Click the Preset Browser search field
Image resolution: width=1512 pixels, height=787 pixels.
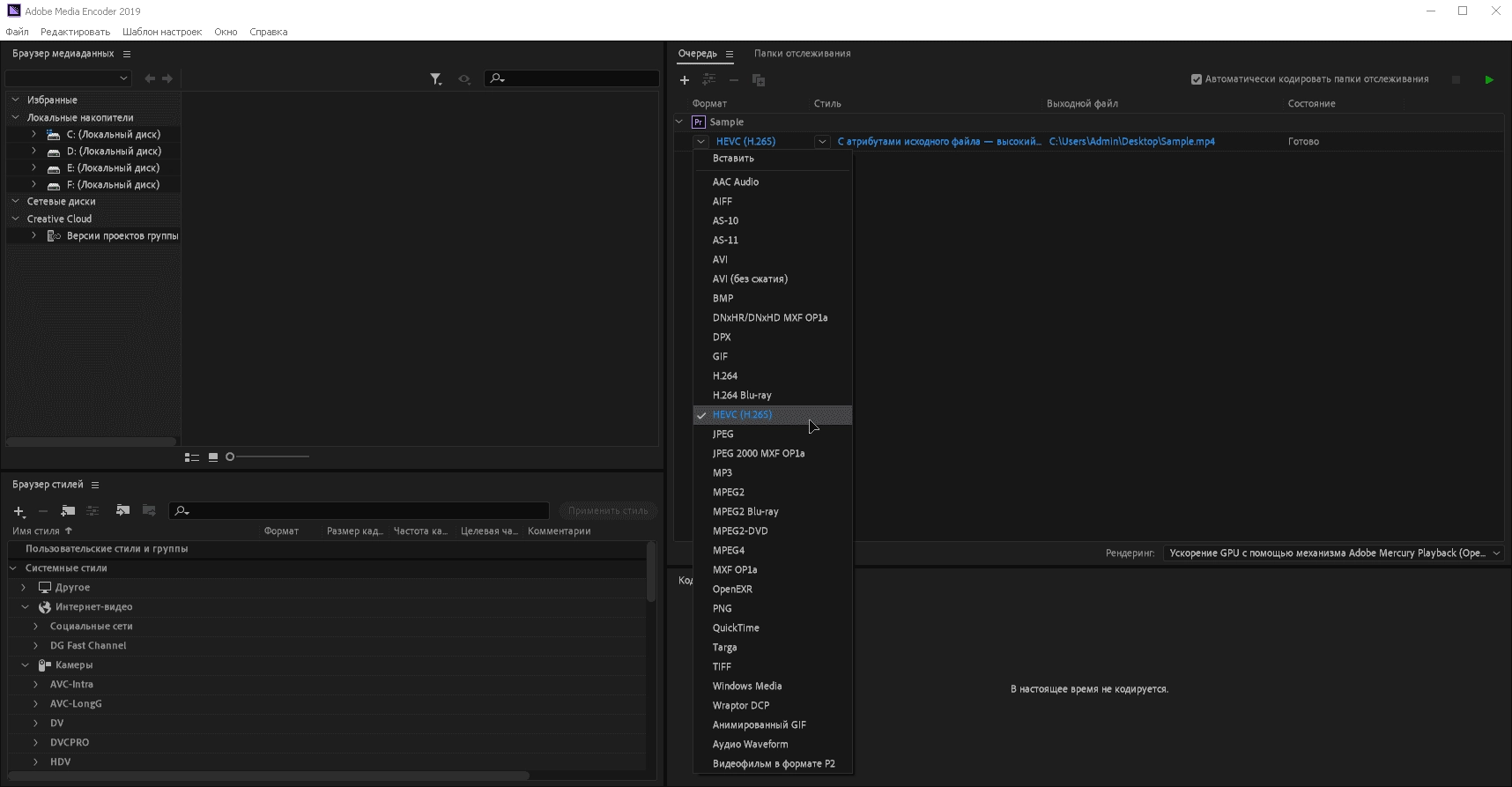(359, 511)
